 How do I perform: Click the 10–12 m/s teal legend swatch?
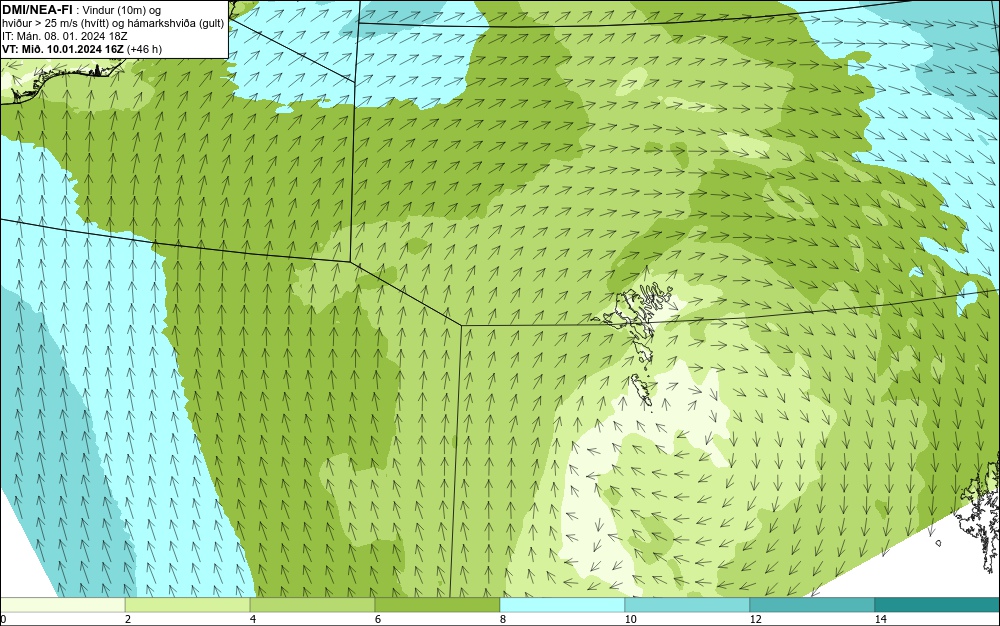688,605
